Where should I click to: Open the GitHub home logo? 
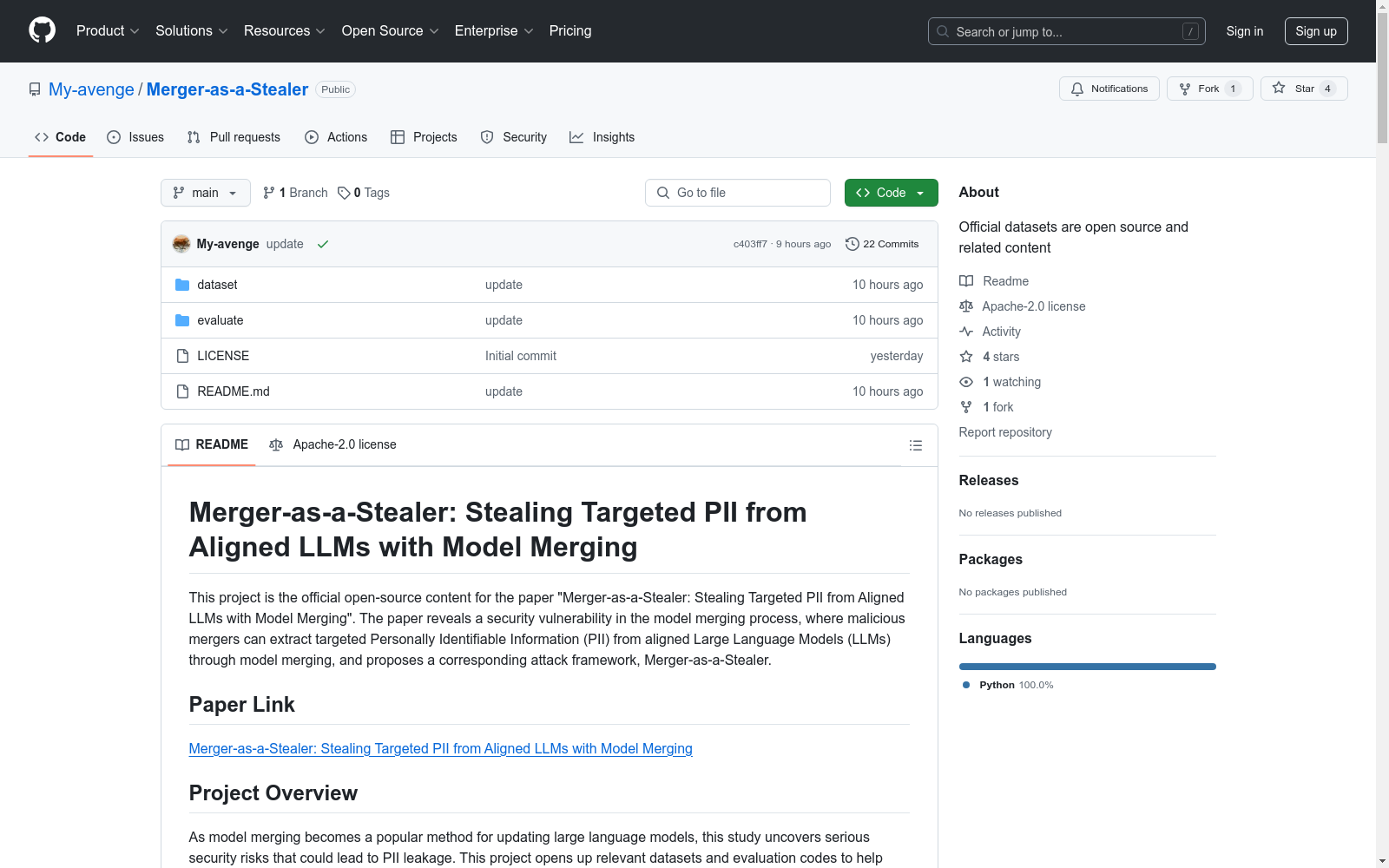42,30
